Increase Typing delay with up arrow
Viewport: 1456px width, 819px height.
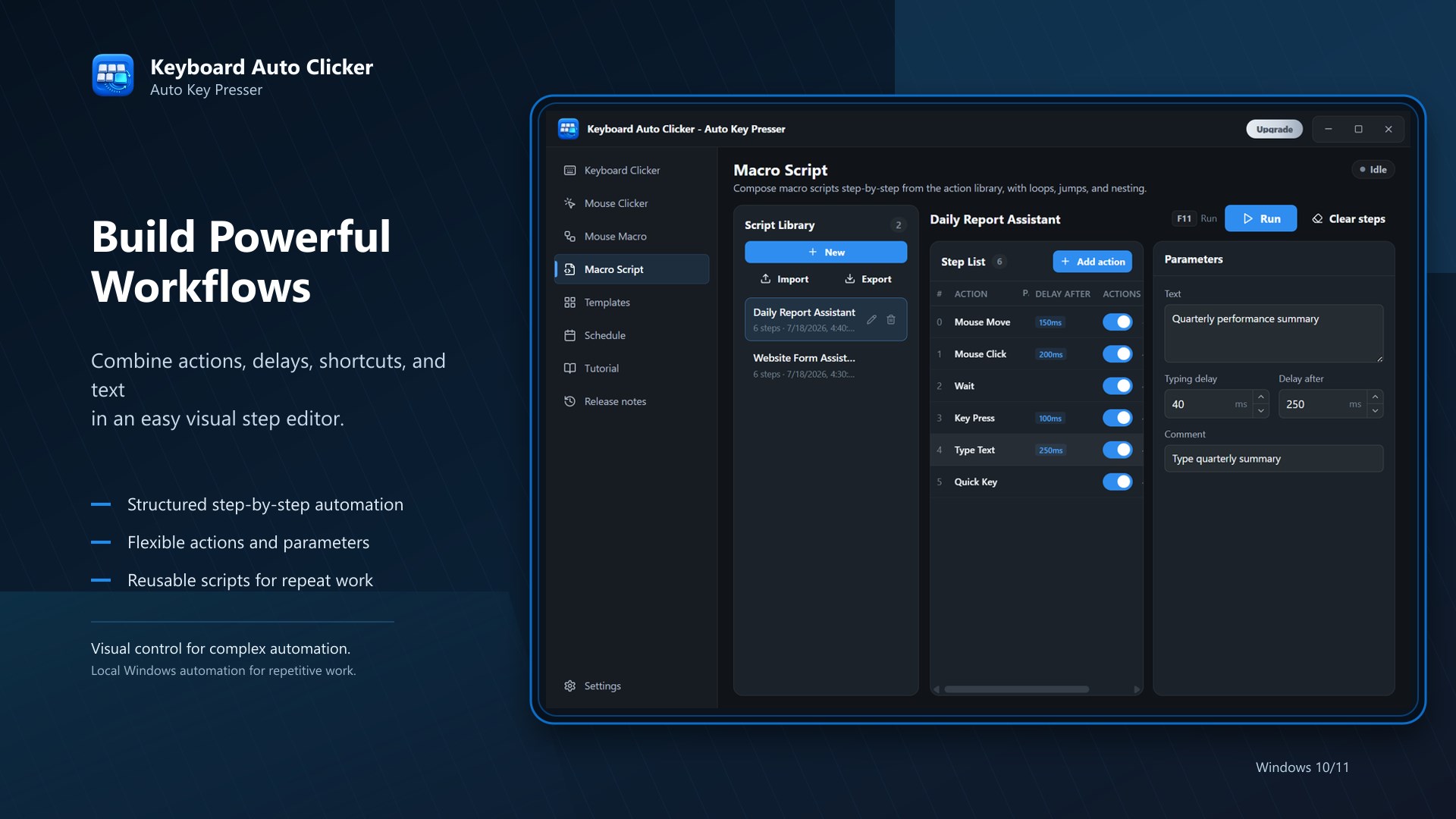(x=1260, y=397)
